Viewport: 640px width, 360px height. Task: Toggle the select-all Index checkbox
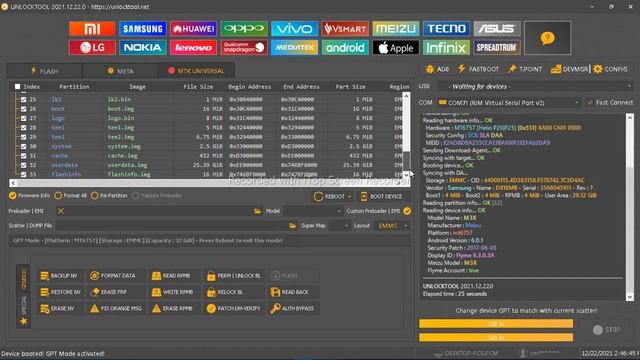pos(18,87)
